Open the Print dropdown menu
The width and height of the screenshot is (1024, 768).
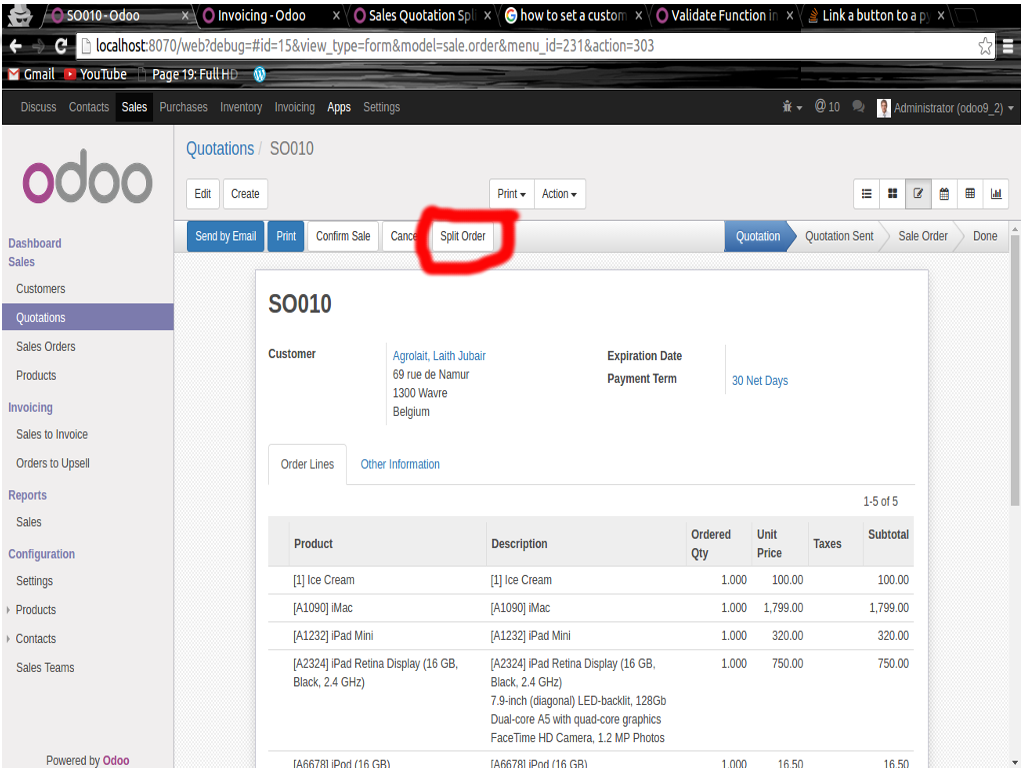tap(511, 194)
